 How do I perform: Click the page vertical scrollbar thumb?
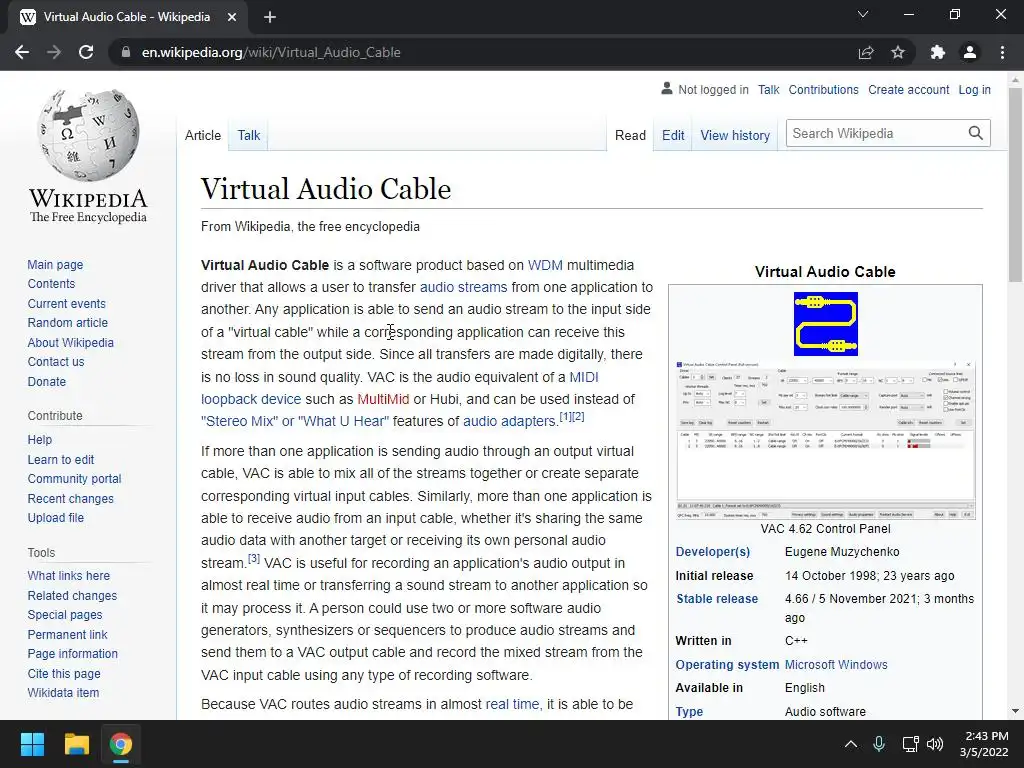point(1015,184)
